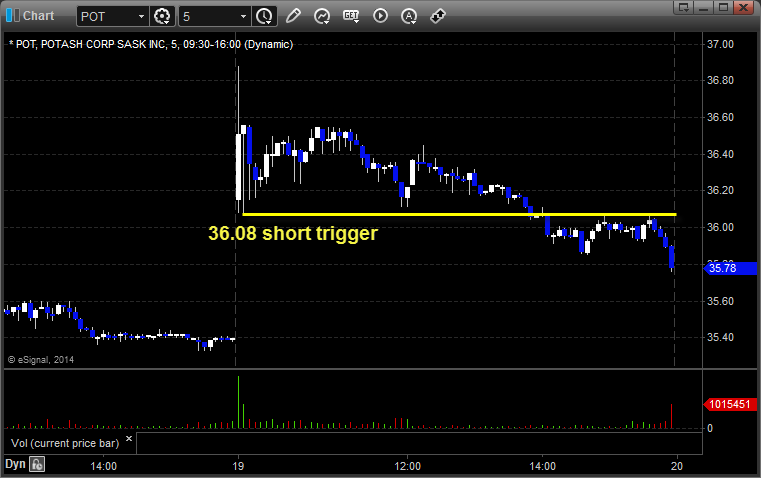Click the 36.00 price axis label
The image size is (761, 478).
720,227
